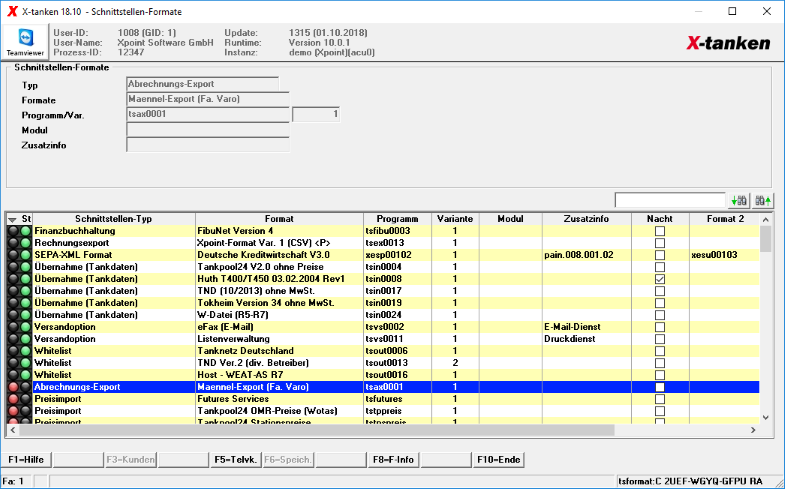Click status light of Host - WEAT-AS R7 row
Screen dimensions: 785x489
coord(25,375)
